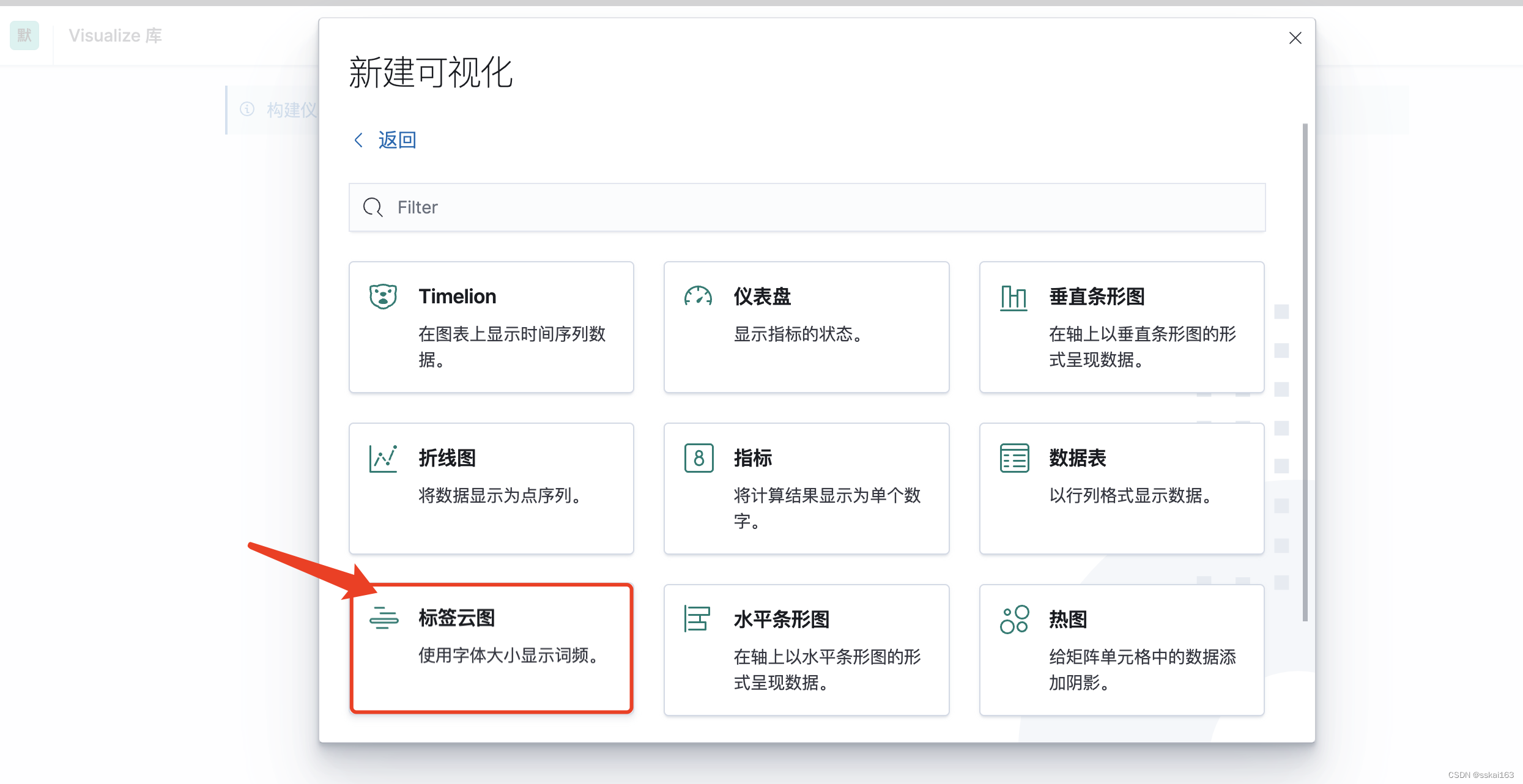This screenshot has height=784, width=1523.
Task: Click the vertical bar chart (垂直条形图) icon
Action: [1013, 298]
